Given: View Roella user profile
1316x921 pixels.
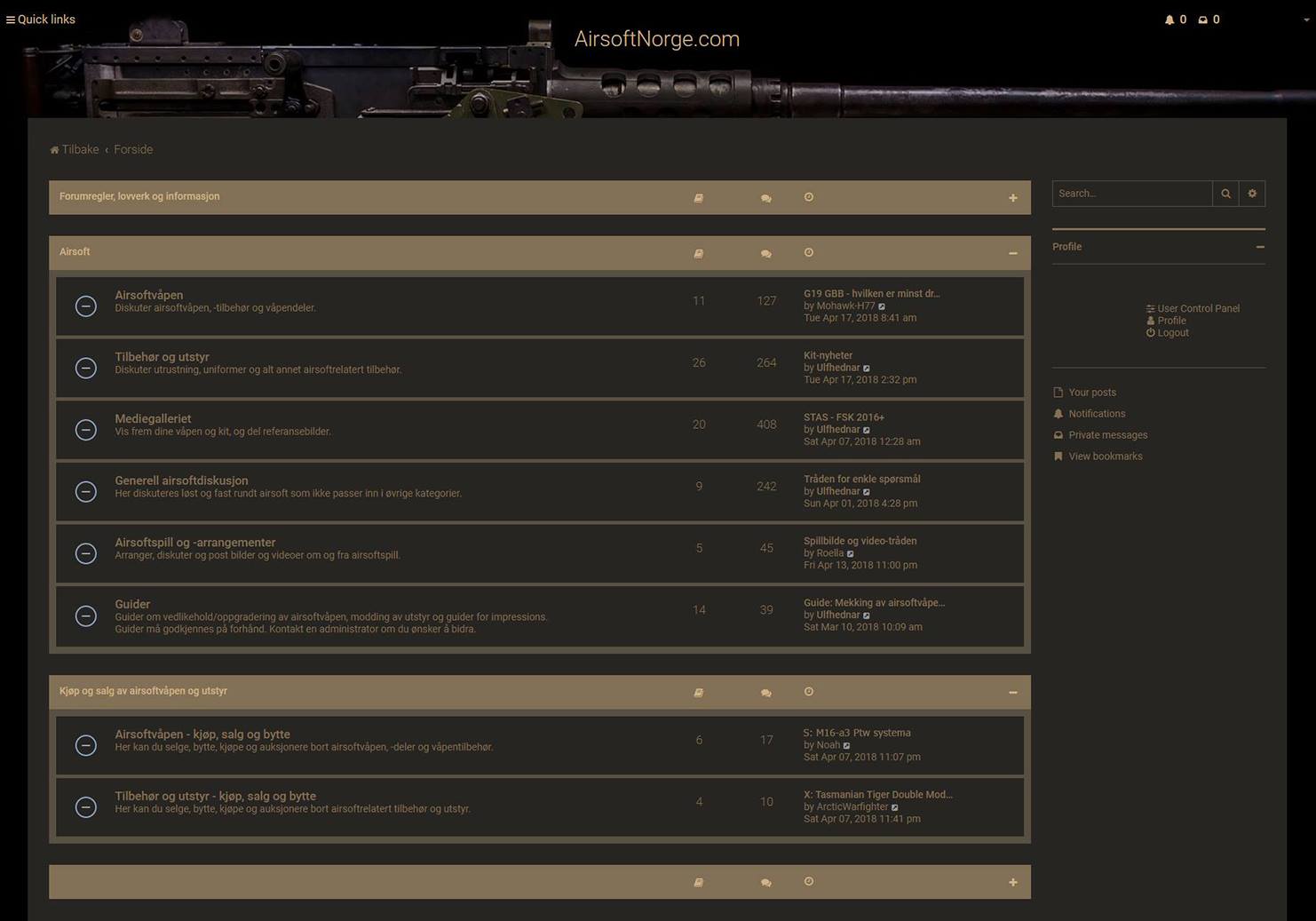Looking at the screenshot, I should point(830,553).
